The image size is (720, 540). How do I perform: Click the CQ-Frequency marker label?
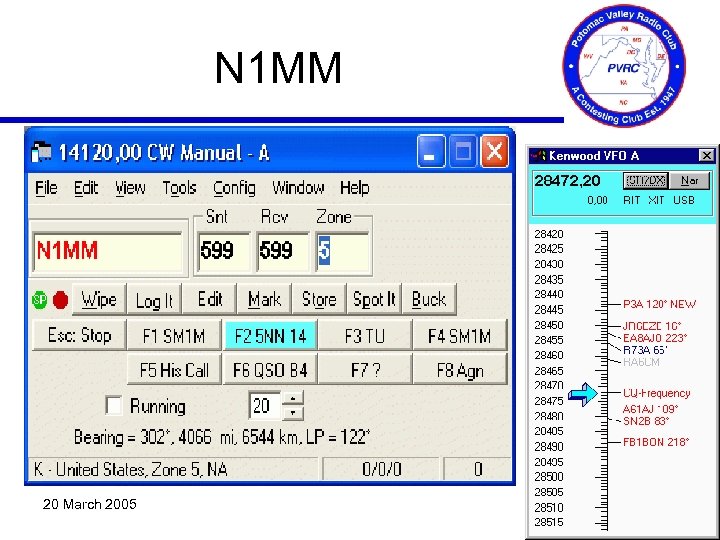point(657,393)
